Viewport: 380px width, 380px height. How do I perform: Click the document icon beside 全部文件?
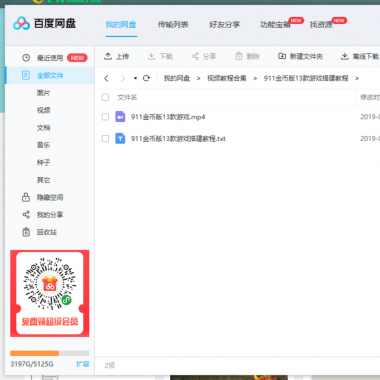(26, 75)
